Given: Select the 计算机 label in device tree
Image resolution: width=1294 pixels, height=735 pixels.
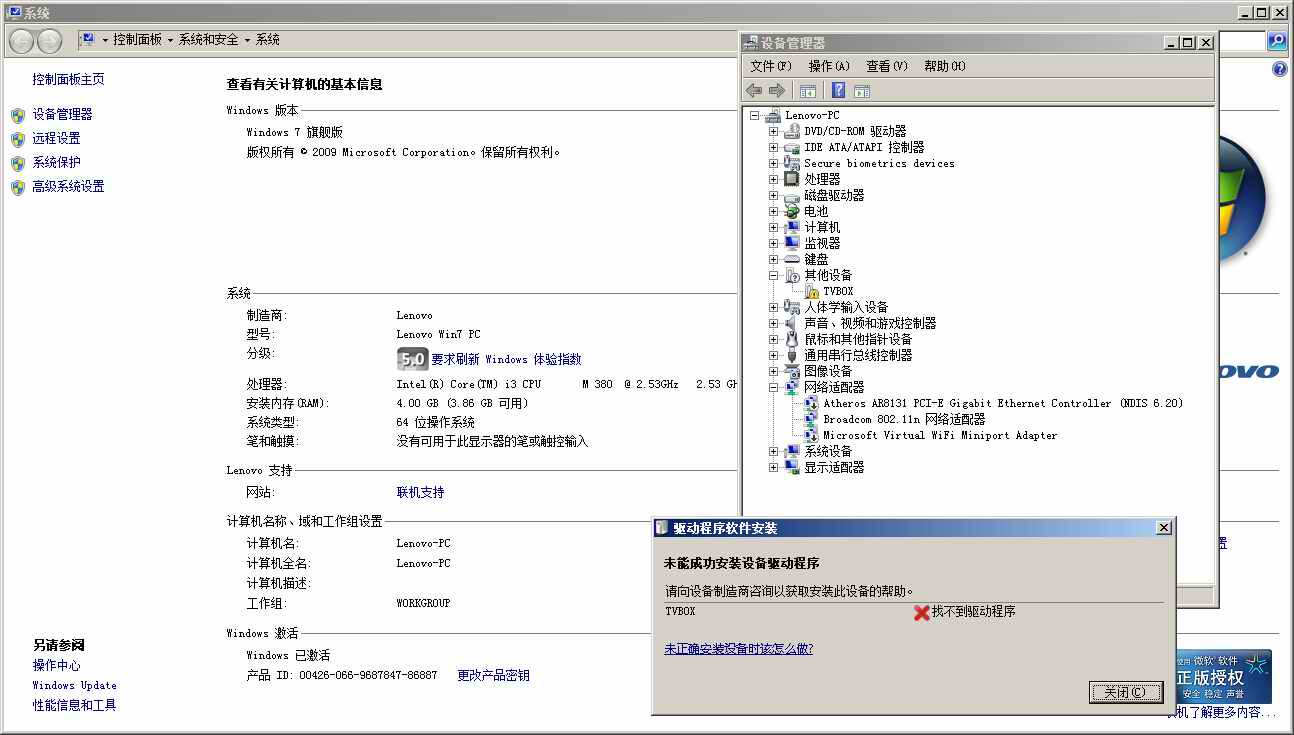Looking at the screenshot, I should click(822, 227).
